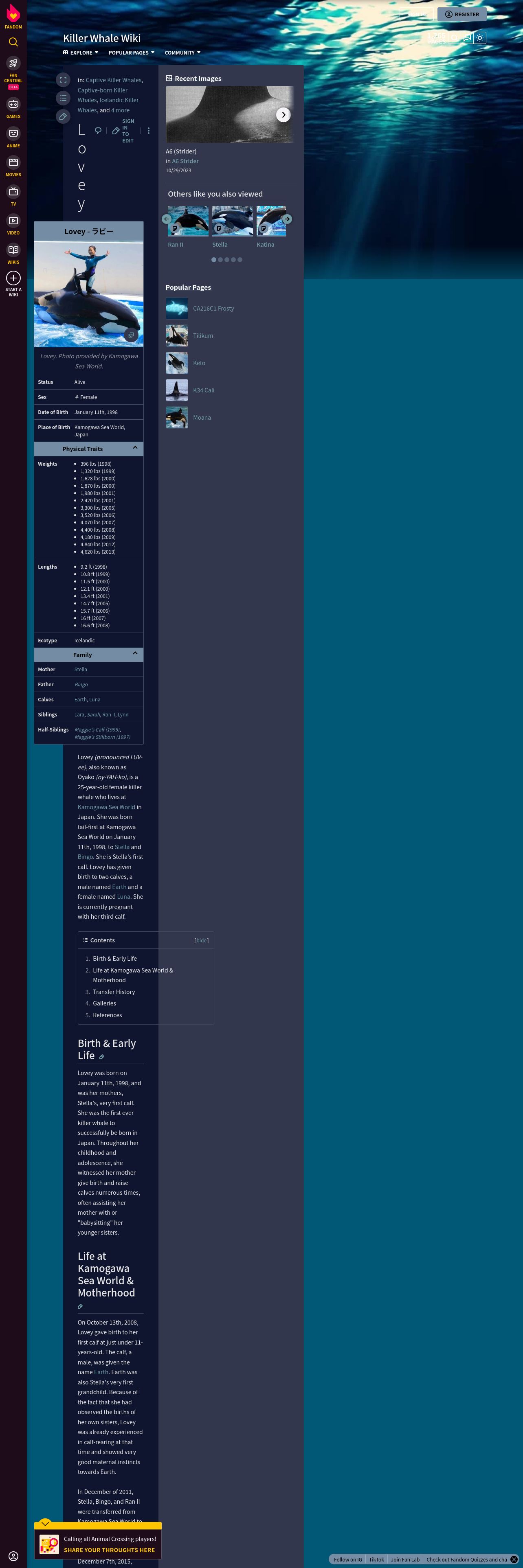This screenshot has height=1568, width=523.
Task: Open the Katina thumbnail
Action: coord(271,220)
